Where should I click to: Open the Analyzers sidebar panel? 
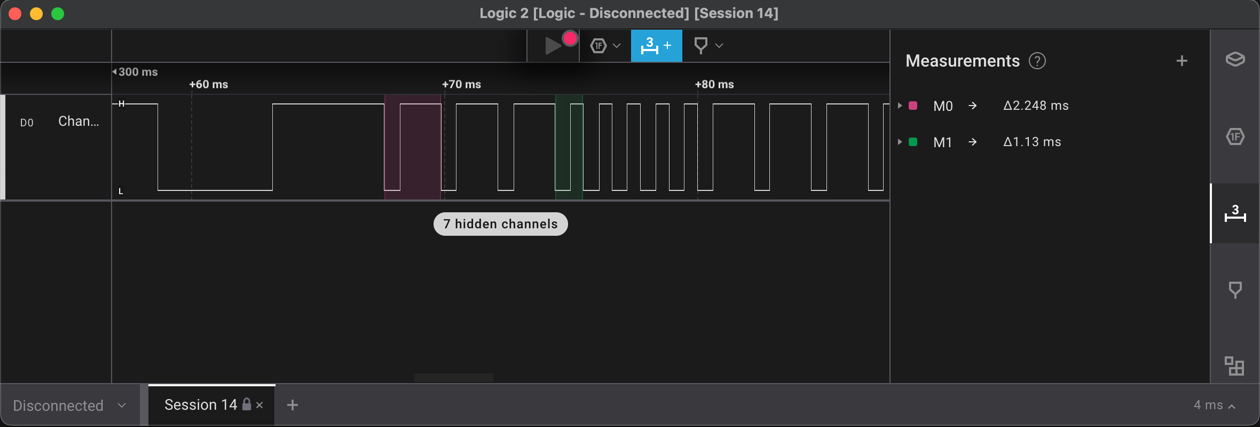click(1235, 137)
